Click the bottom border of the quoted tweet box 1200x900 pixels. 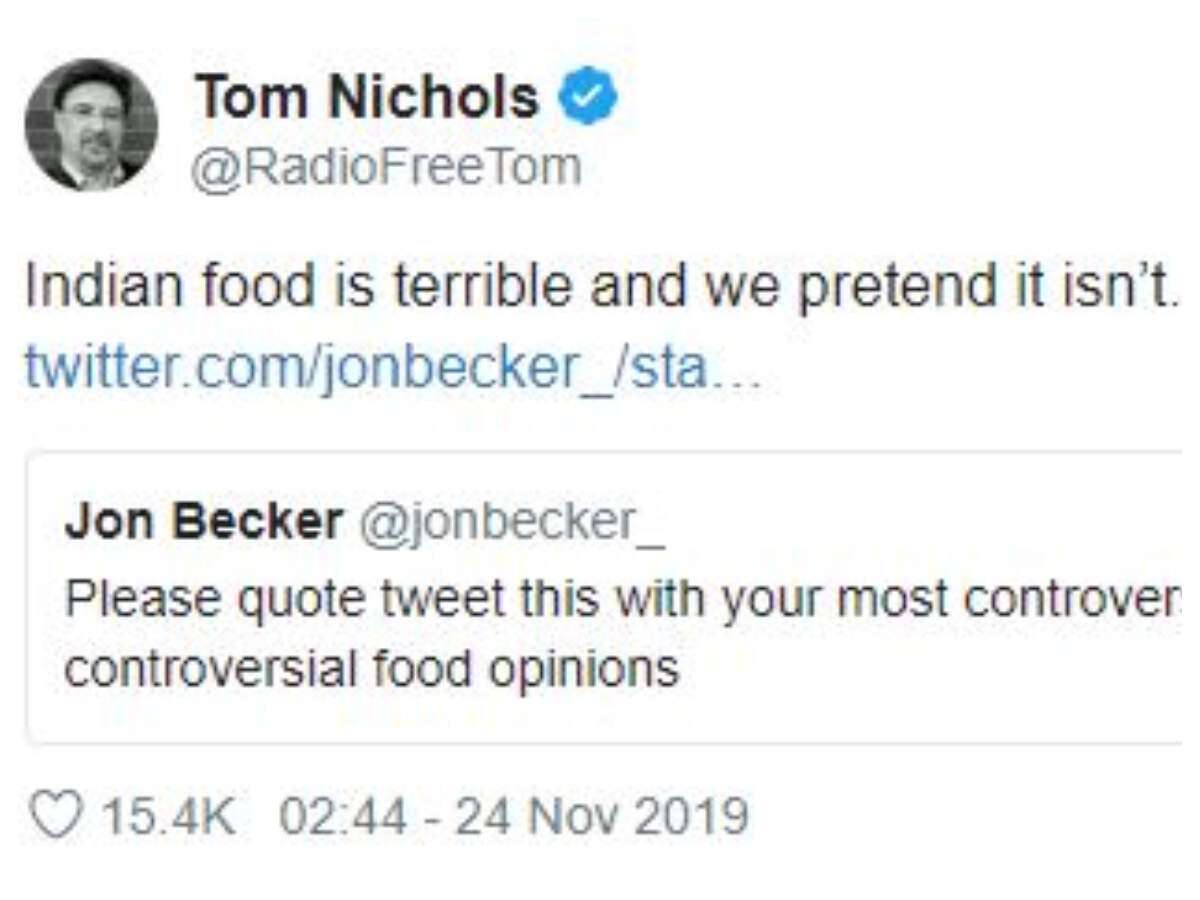click(600, 742)
